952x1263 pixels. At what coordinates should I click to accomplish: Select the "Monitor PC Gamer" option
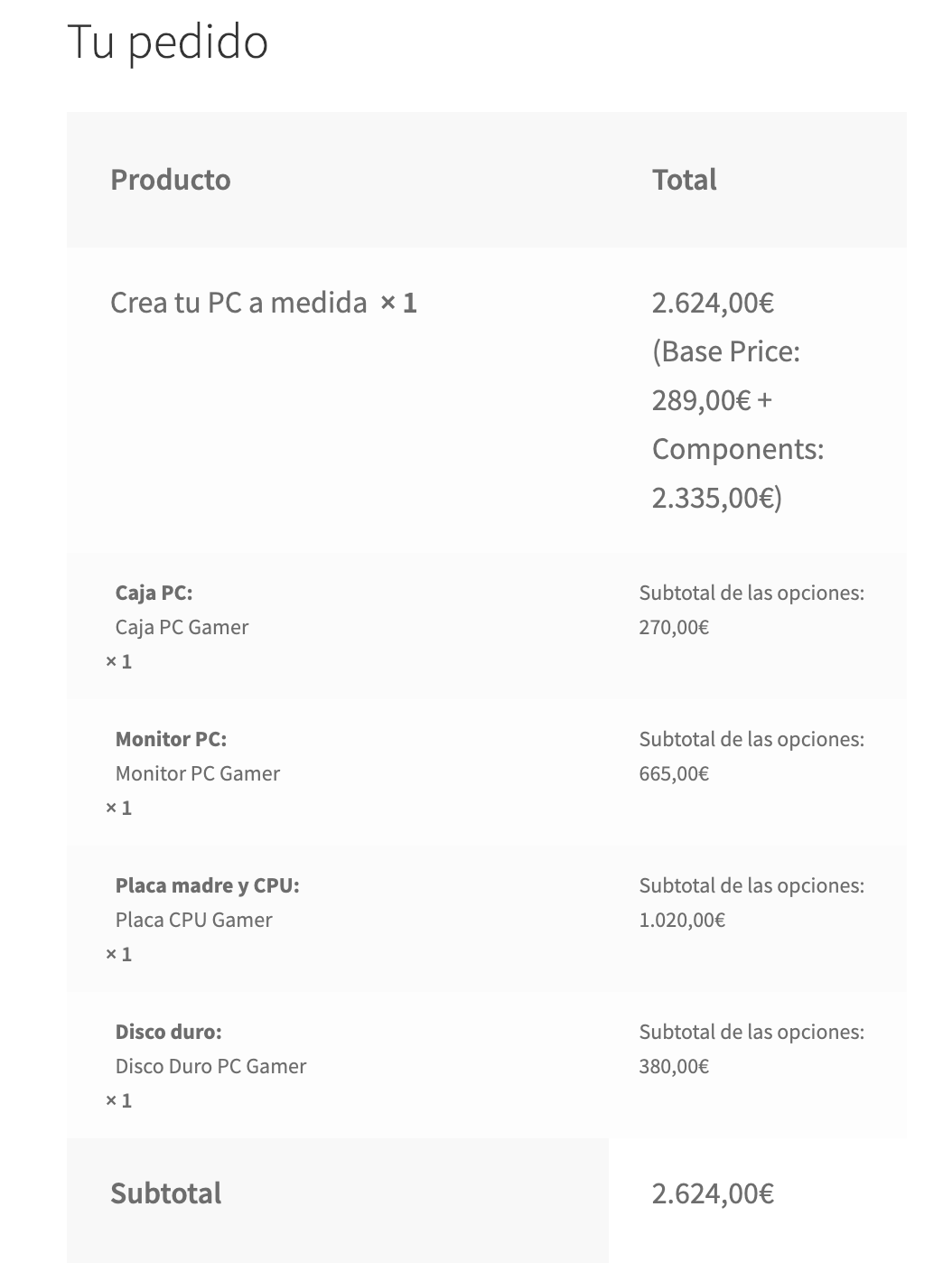[x=198, y=773]
